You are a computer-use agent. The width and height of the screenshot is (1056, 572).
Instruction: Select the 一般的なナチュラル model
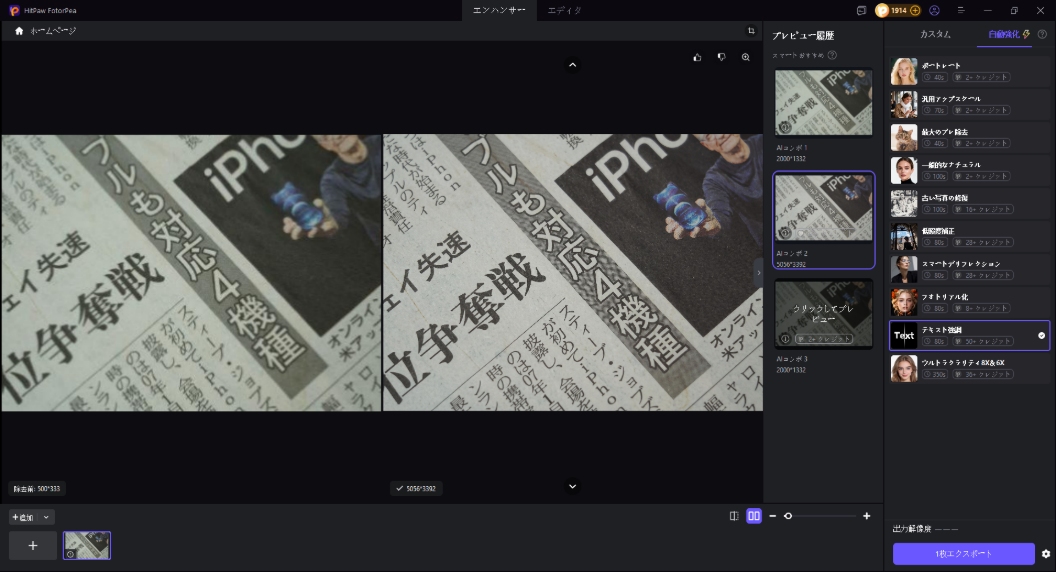(970, 170)
